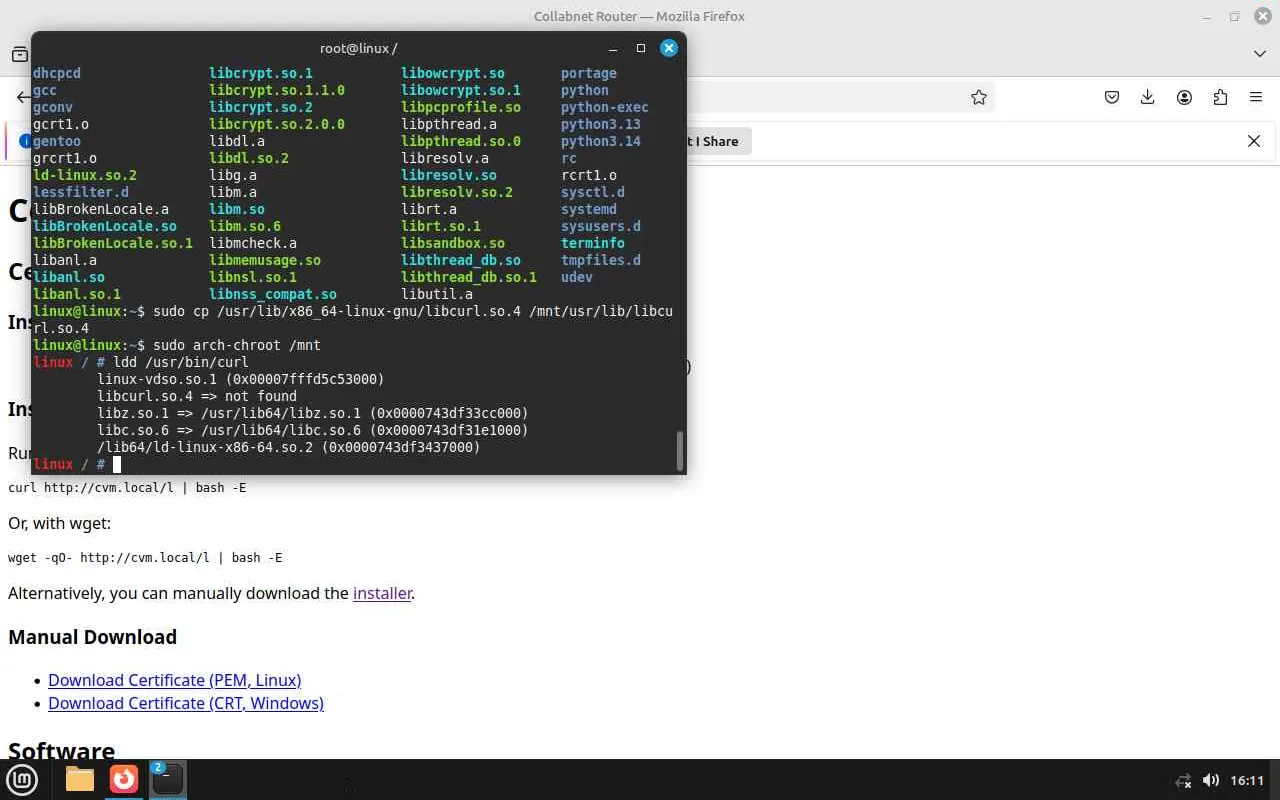
Task: Open Files manager in taskbar
Action: click(x=80, y=779)
